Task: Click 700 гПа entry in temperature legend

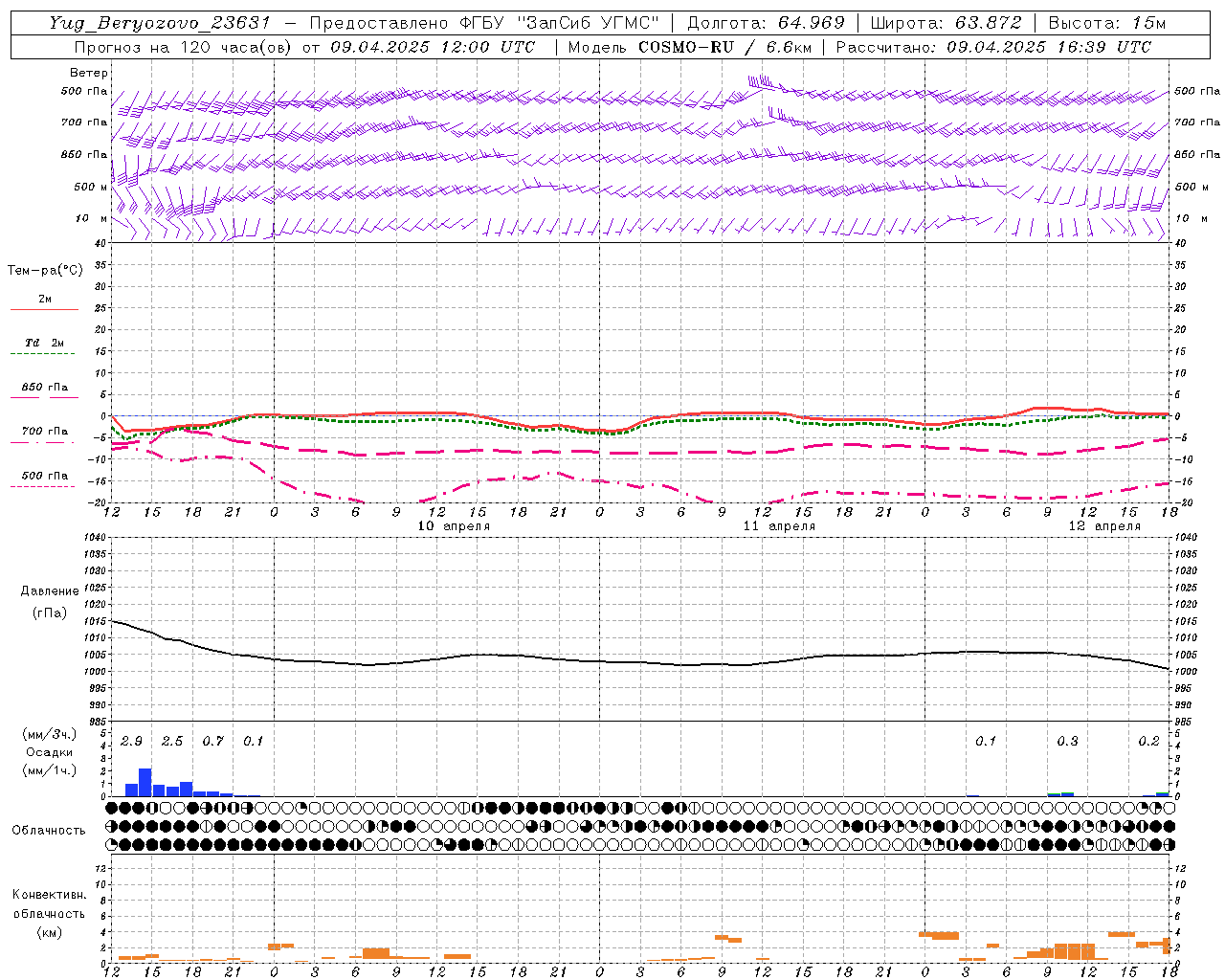Action: click(x=45, y=432)
